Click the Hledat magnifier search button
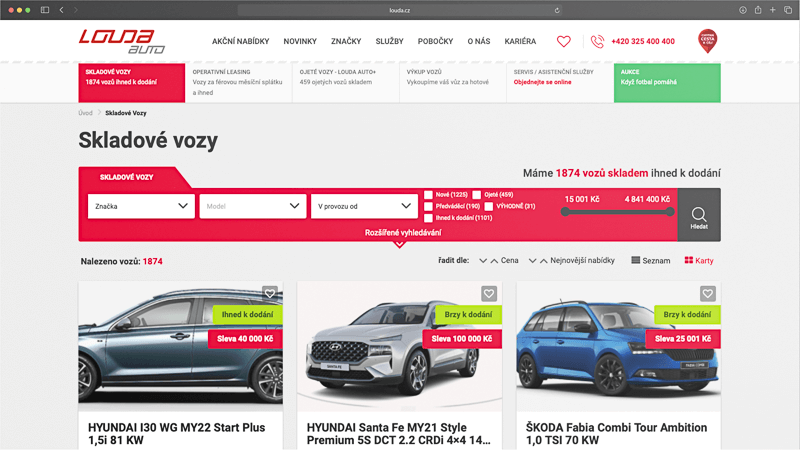The width and height of the screenshot is (800, 450). 698,215
